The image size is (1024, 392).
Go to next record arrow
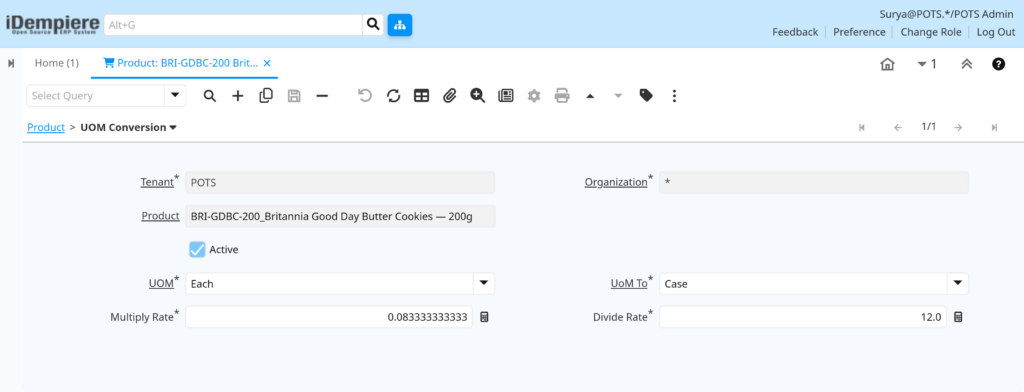[x=958, y=127]
